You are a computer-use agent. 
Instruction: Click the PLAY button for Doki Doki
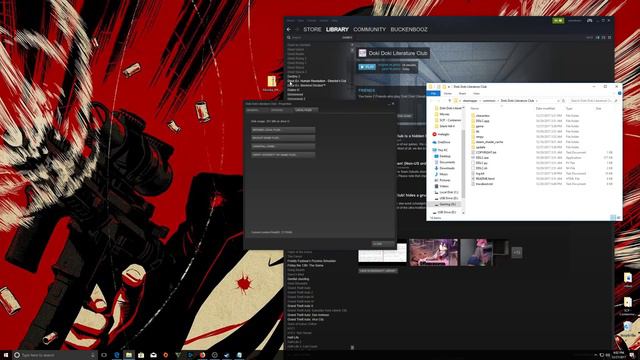pos(367,67)
